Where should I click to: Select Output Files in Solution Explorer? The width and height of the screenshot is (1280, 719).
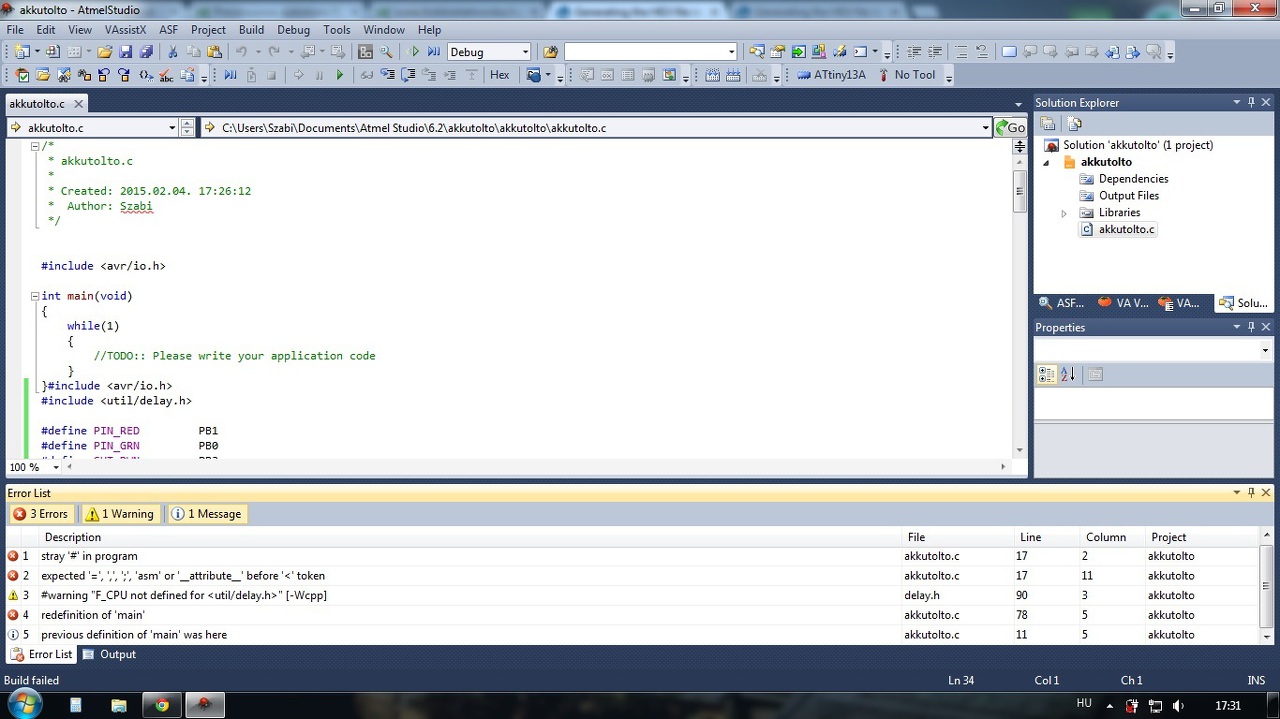pyautogui.click(x=1129, y=196)
